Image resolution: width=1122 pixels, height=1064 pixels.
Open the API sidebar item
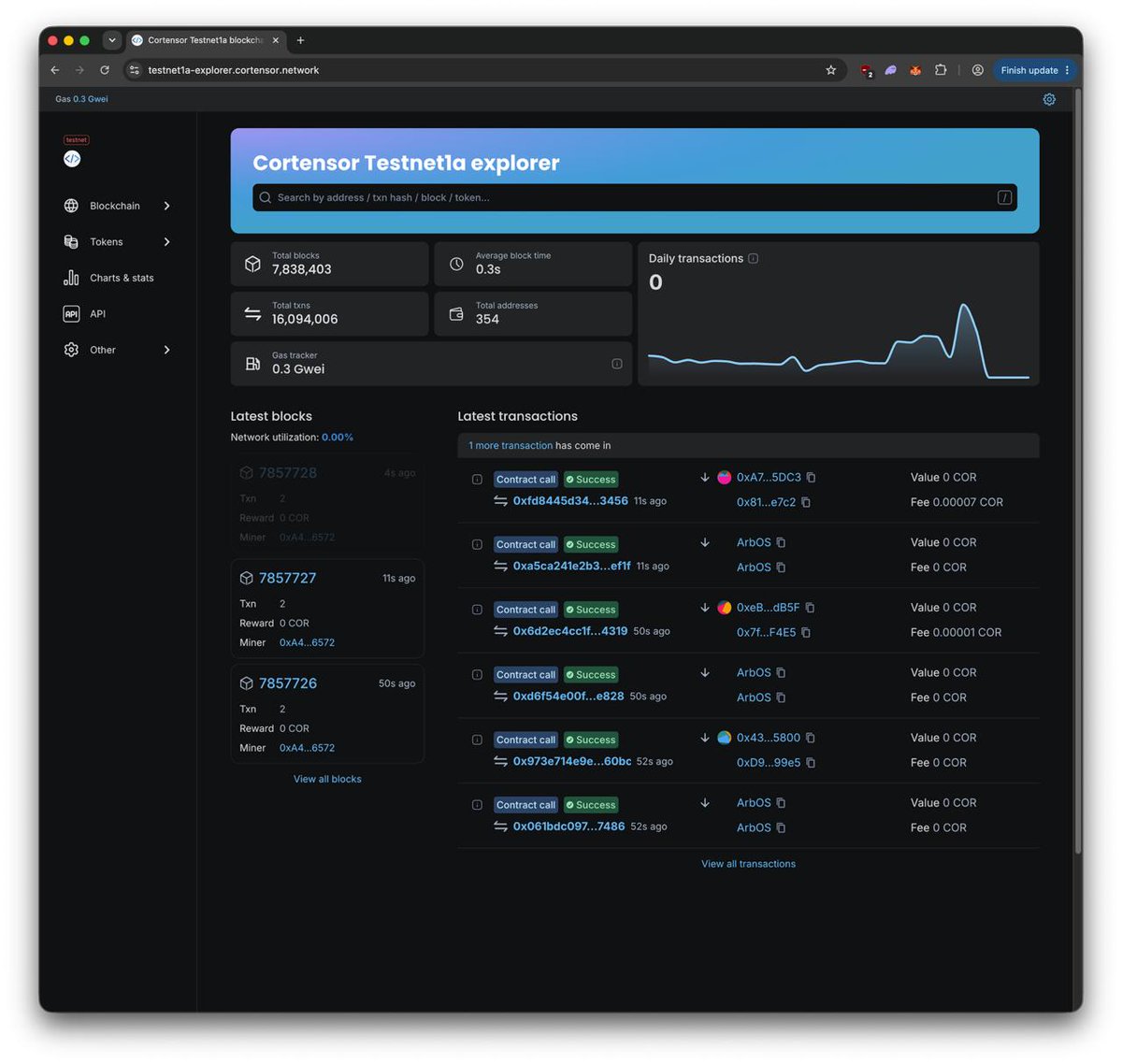click(x=84, y=314)
